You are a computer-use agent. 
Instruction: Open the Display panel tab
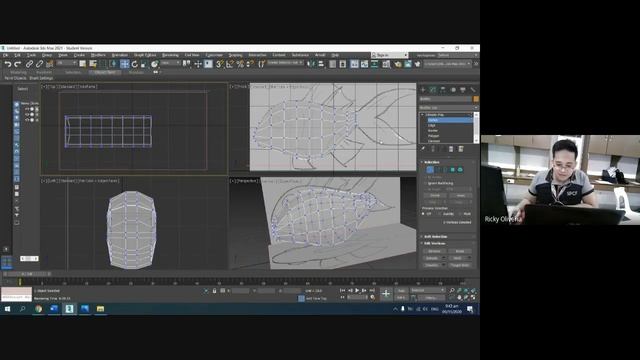coord(462,89)
